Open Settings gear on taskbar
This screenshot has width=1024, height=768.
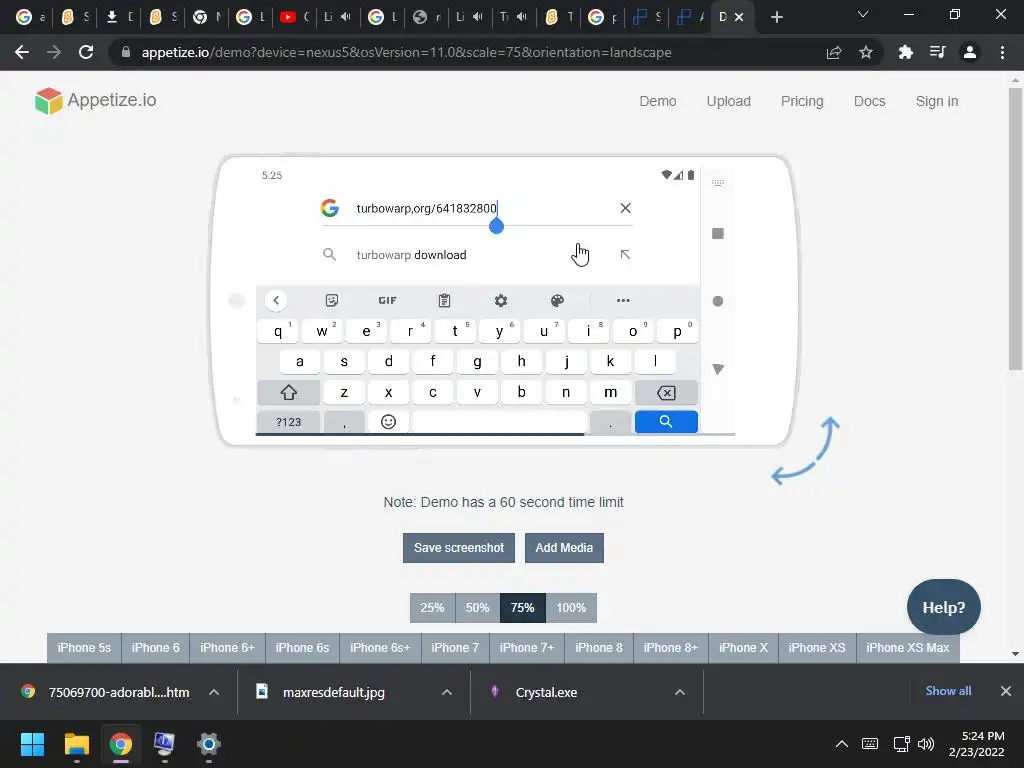pyautogui.click(x=208, y=744)
